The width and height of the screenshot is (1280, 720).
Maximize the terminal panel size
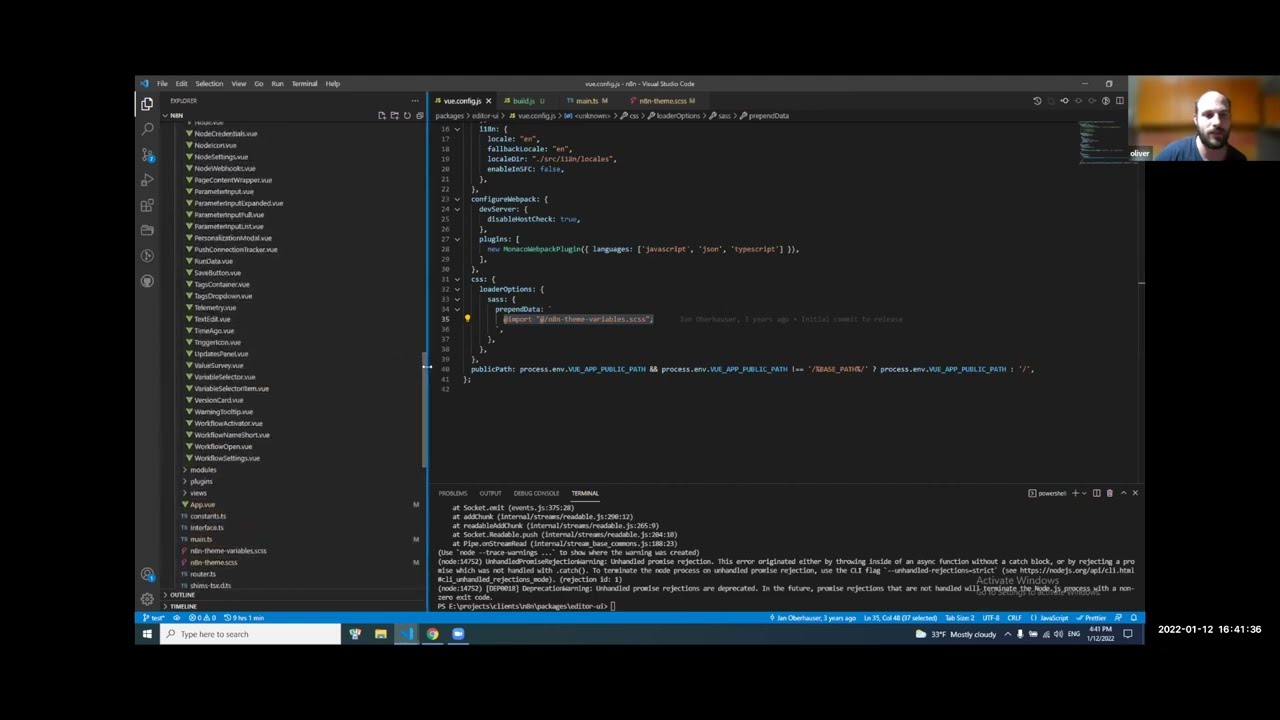pos(1122,493)
